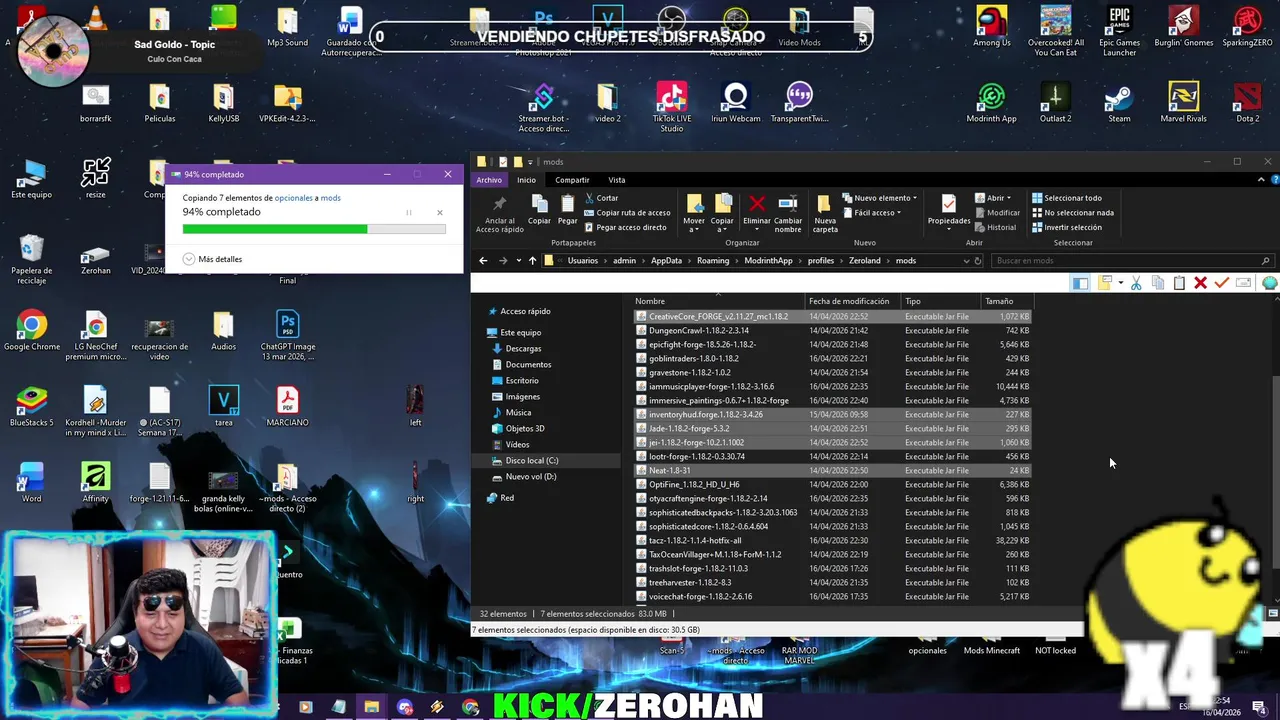Click Seleccionar todo in ribbon
This screenshot has height=720, width=1280.
click(1067, 198)
